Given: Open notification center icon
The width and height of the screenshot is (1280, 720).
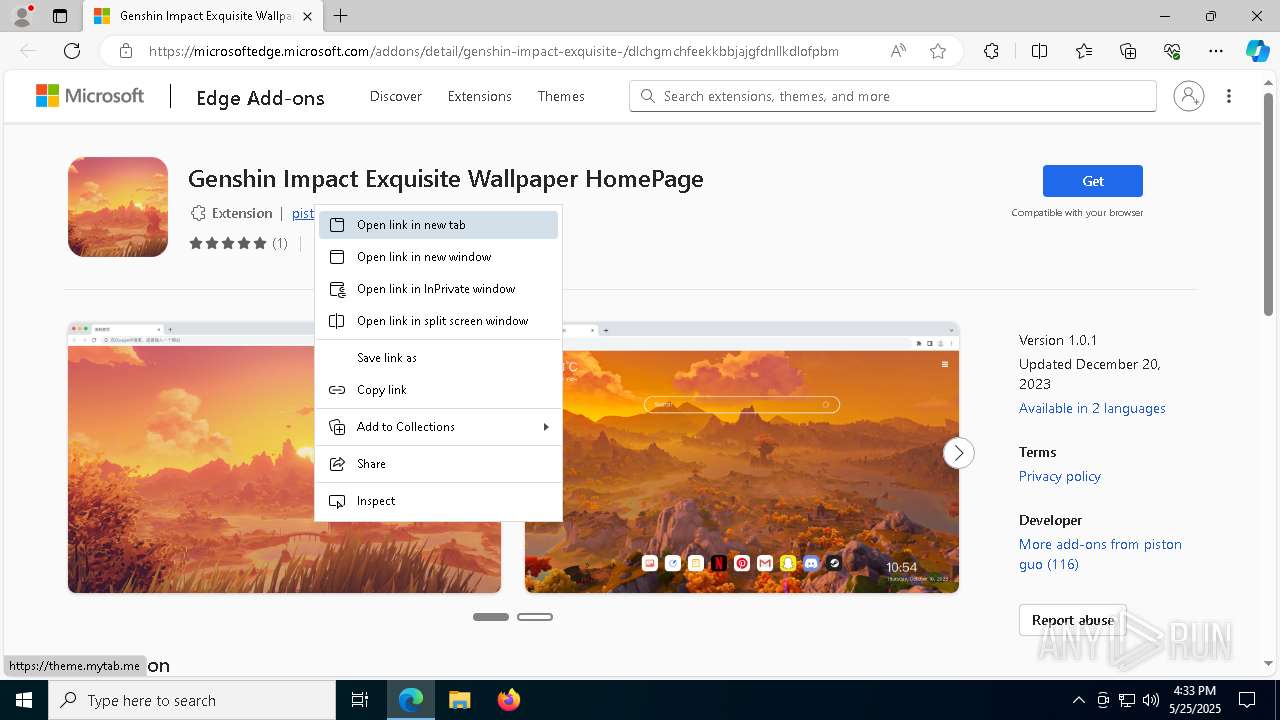Looking at the screenshot, I should pyautogui.click(x=1247, y=700).
